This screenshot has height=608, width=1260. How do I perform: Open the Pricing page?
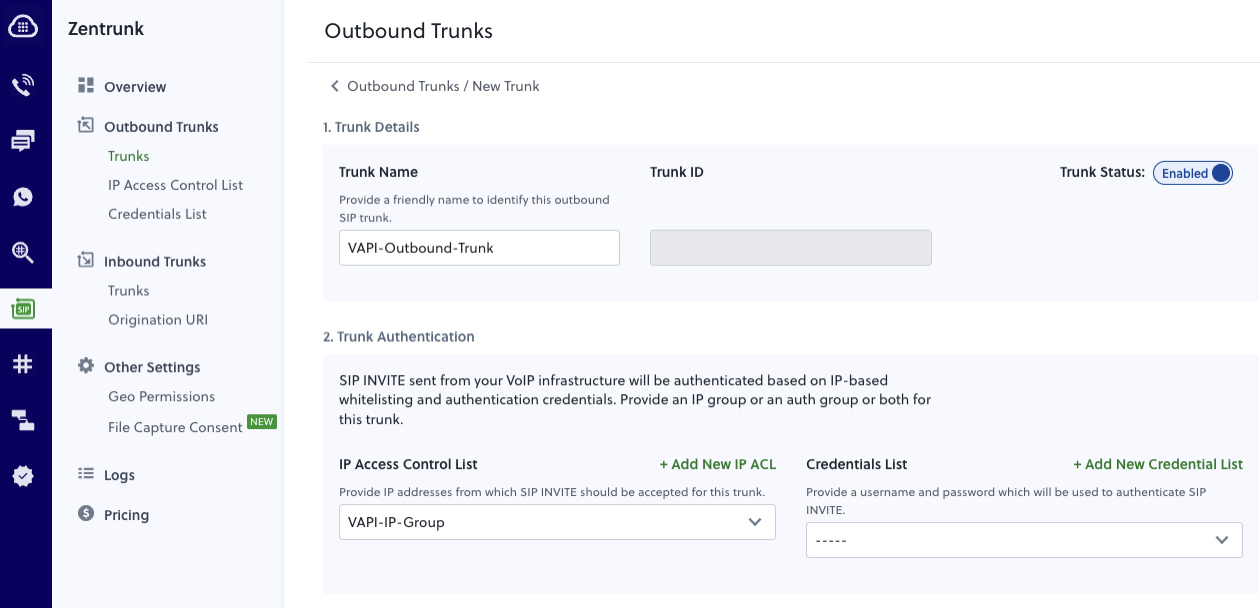point(124,514)
